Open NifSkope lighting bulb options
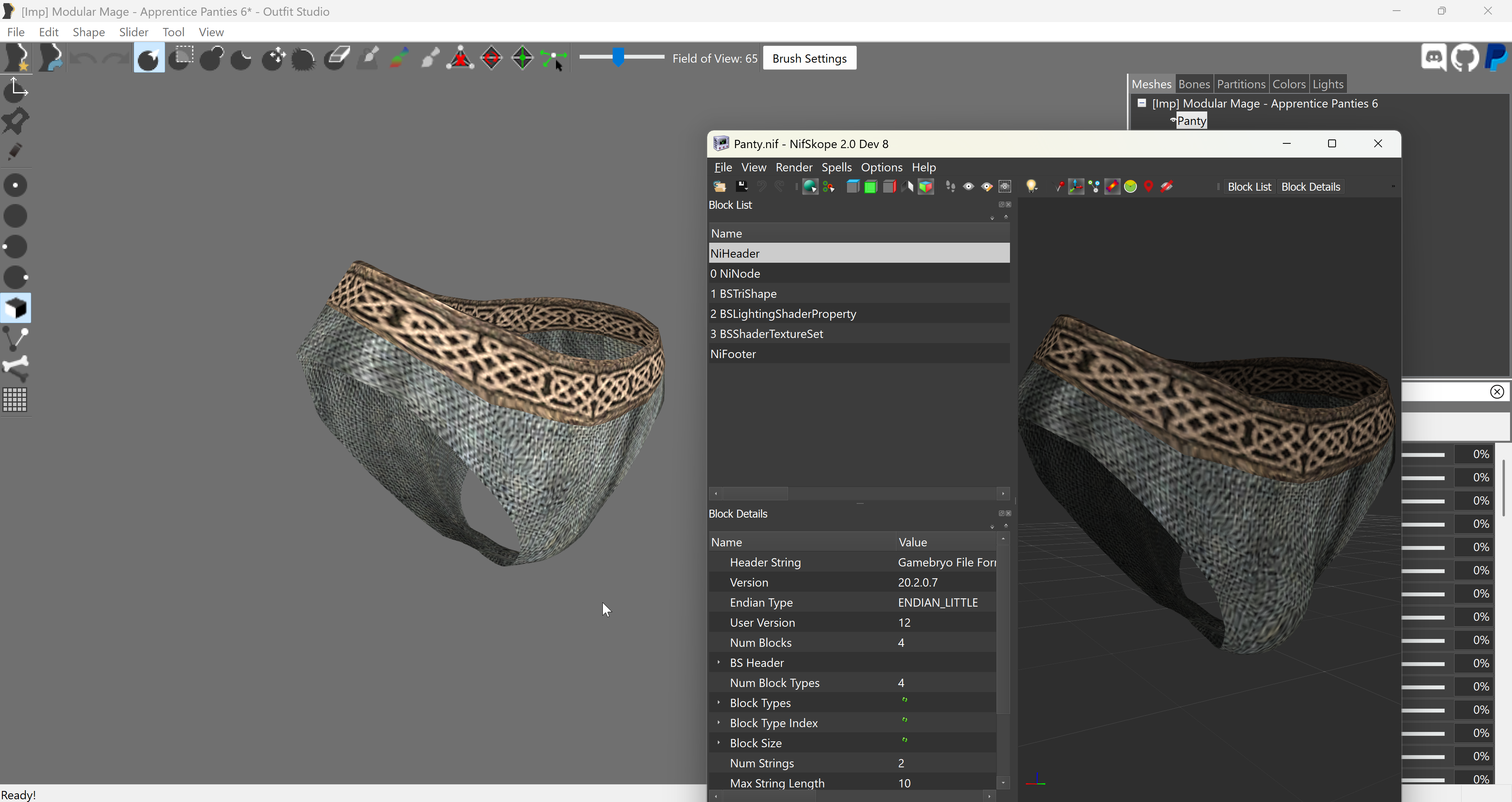 coord(1031,187)
